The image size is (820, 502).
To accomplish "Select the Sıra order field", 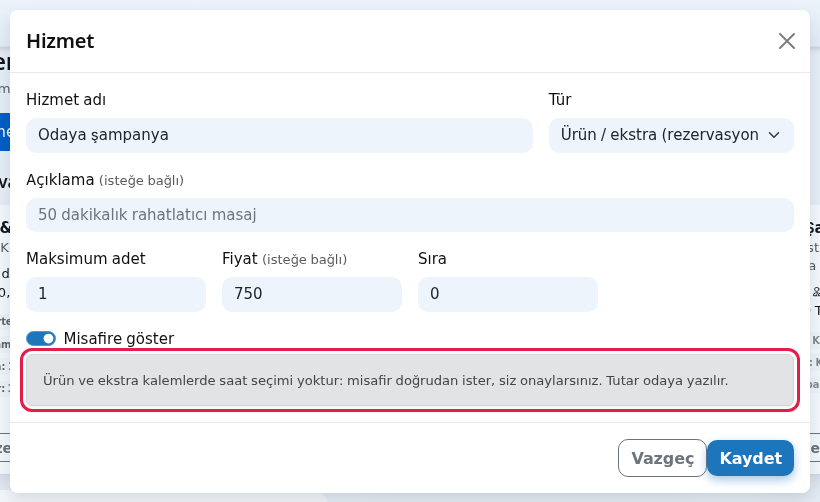I will tap(508, 294).
